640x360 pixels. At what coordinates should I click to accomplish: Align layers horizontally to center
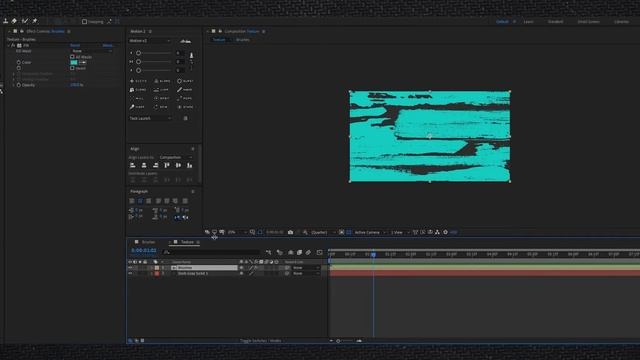[x=144, y=165]
